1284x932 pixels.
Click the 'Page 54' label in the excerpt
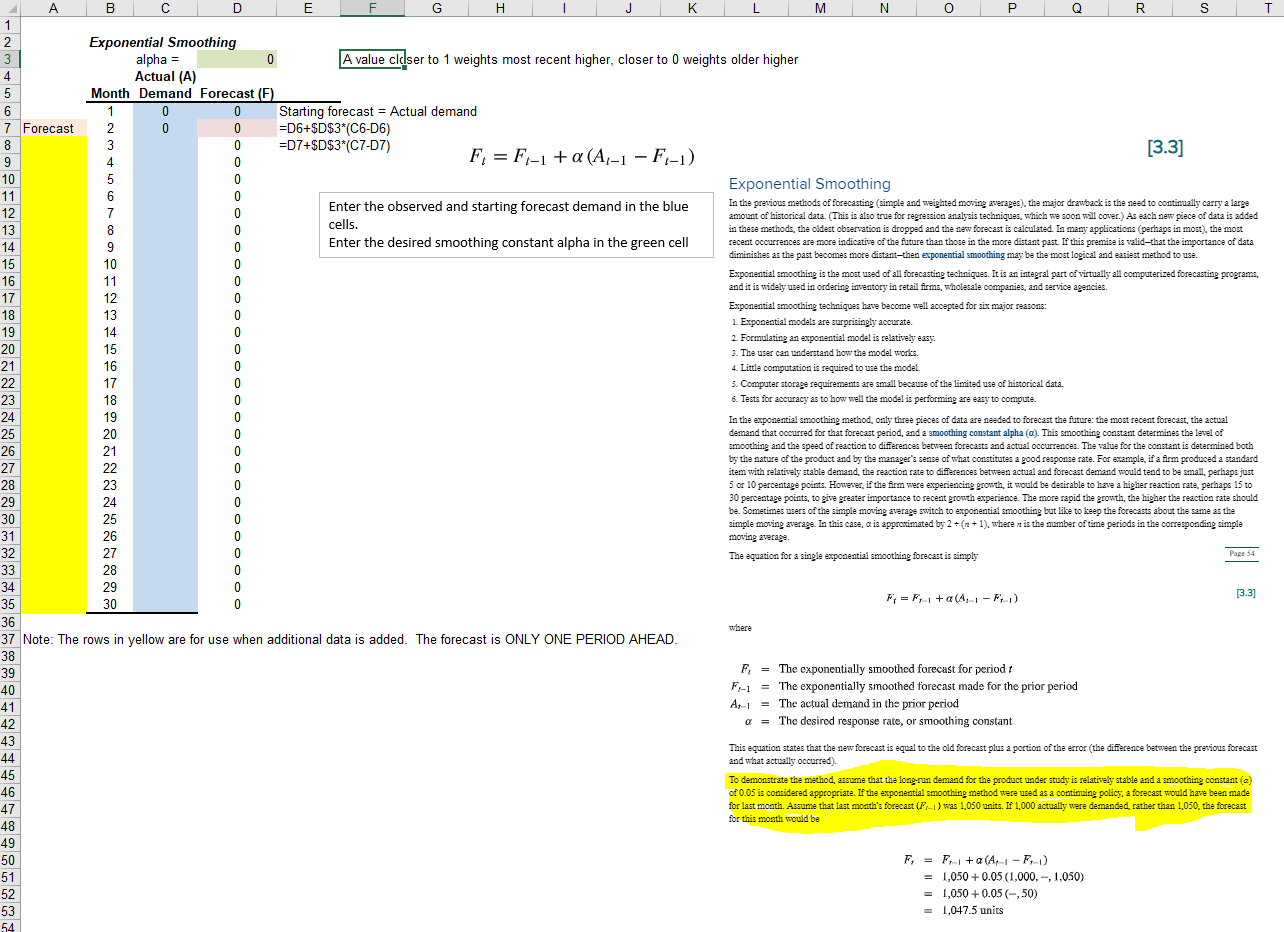click(x=1241, y=552)
